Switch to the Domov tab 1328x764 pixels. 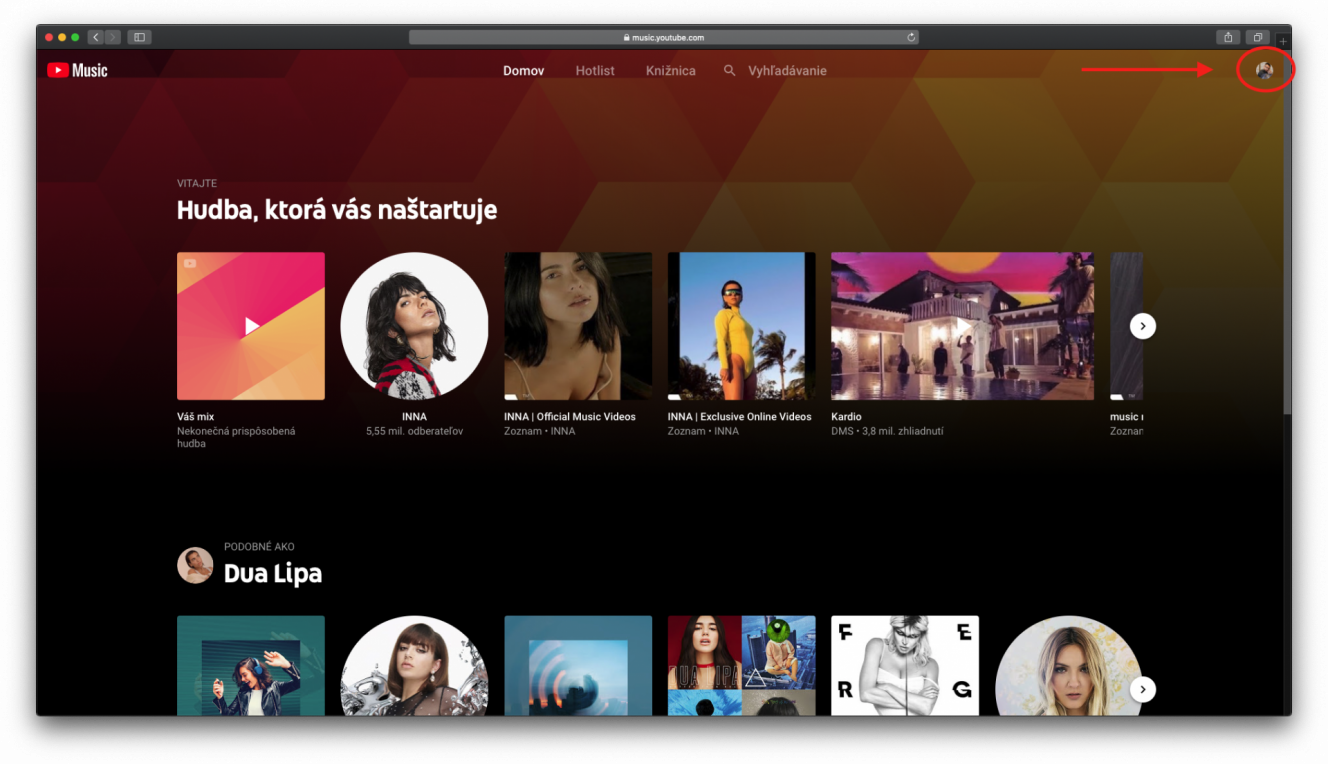click(524, 71)
